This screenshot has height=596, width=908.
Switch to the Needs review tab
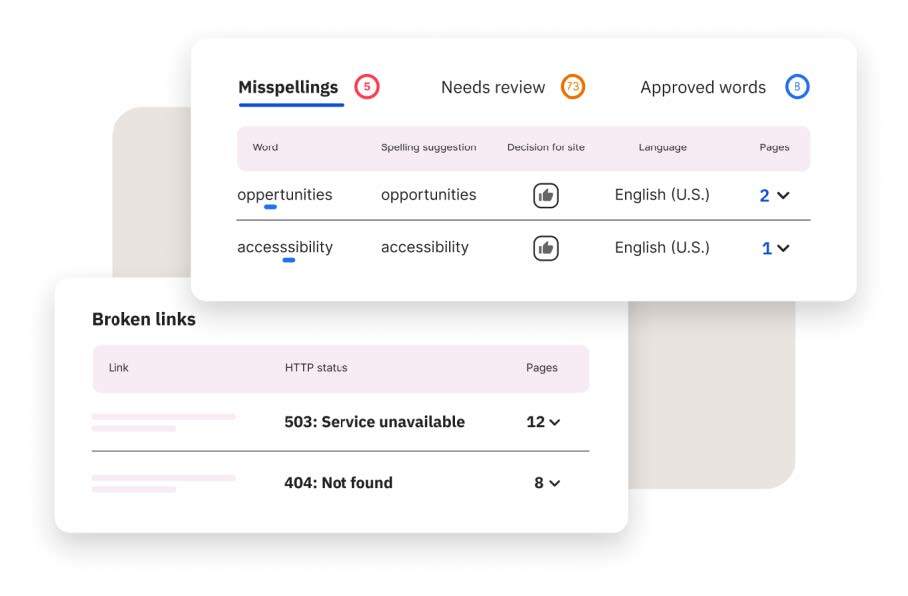point(493,87)
